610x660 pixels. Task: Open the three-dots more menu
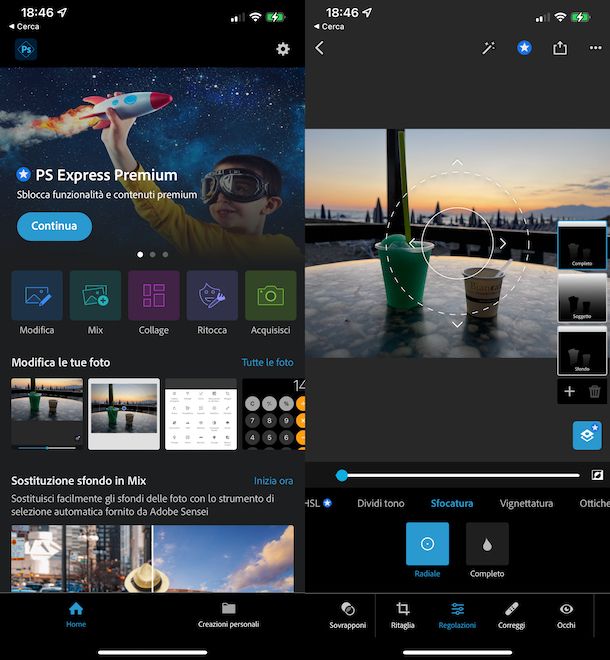point(595,48)
